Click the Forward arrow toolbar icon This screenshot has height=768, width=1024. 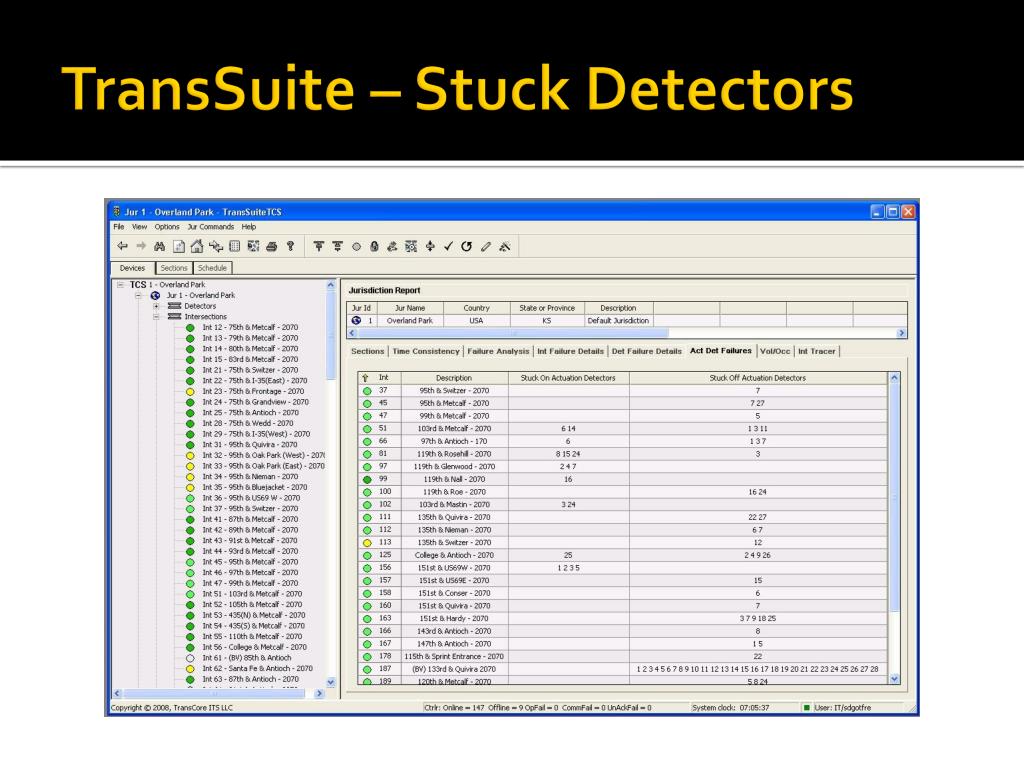[x=141, y=246]
